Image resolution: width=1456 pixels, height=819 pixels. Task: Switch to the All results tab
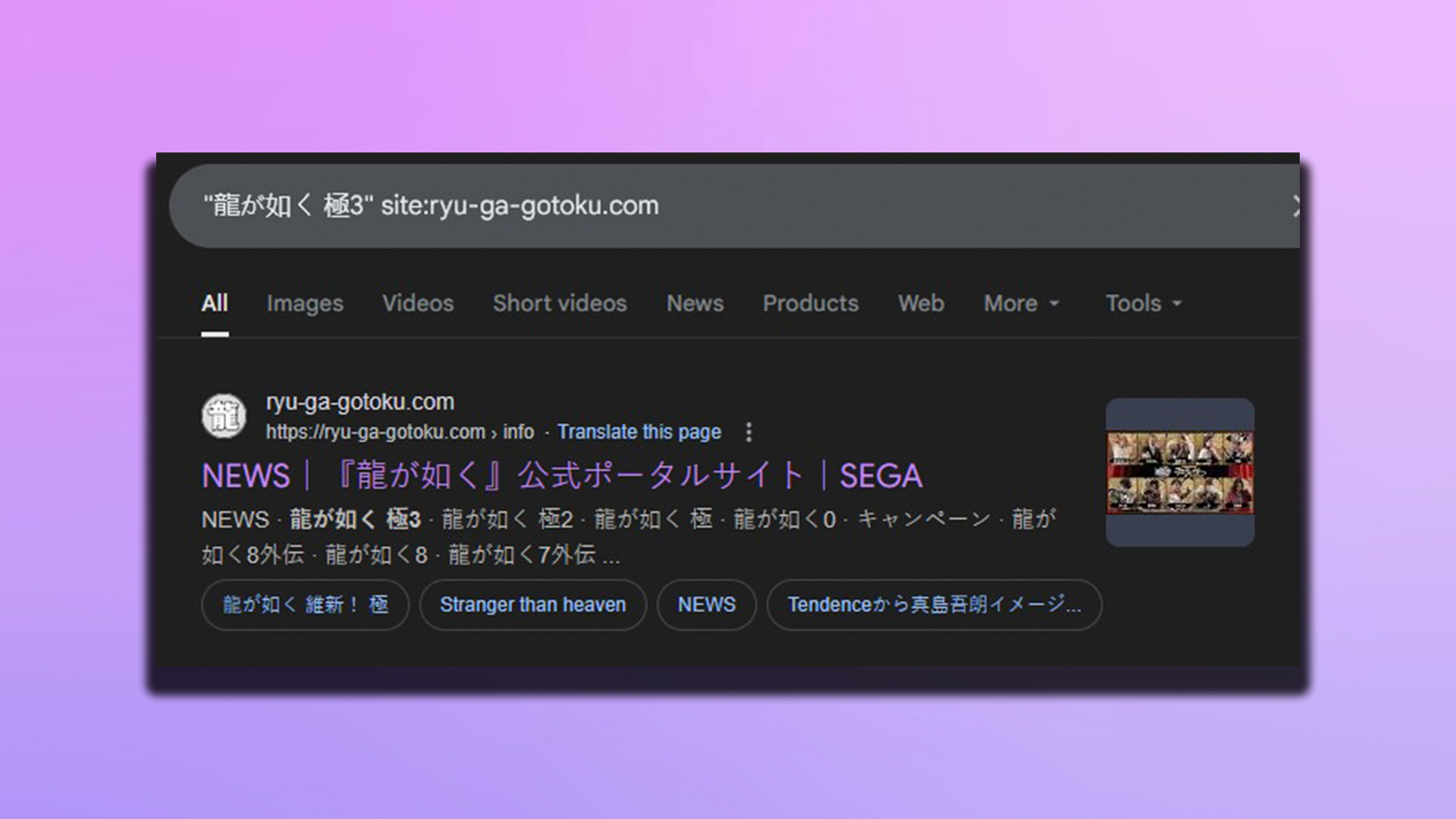click(x=215, y=303)
